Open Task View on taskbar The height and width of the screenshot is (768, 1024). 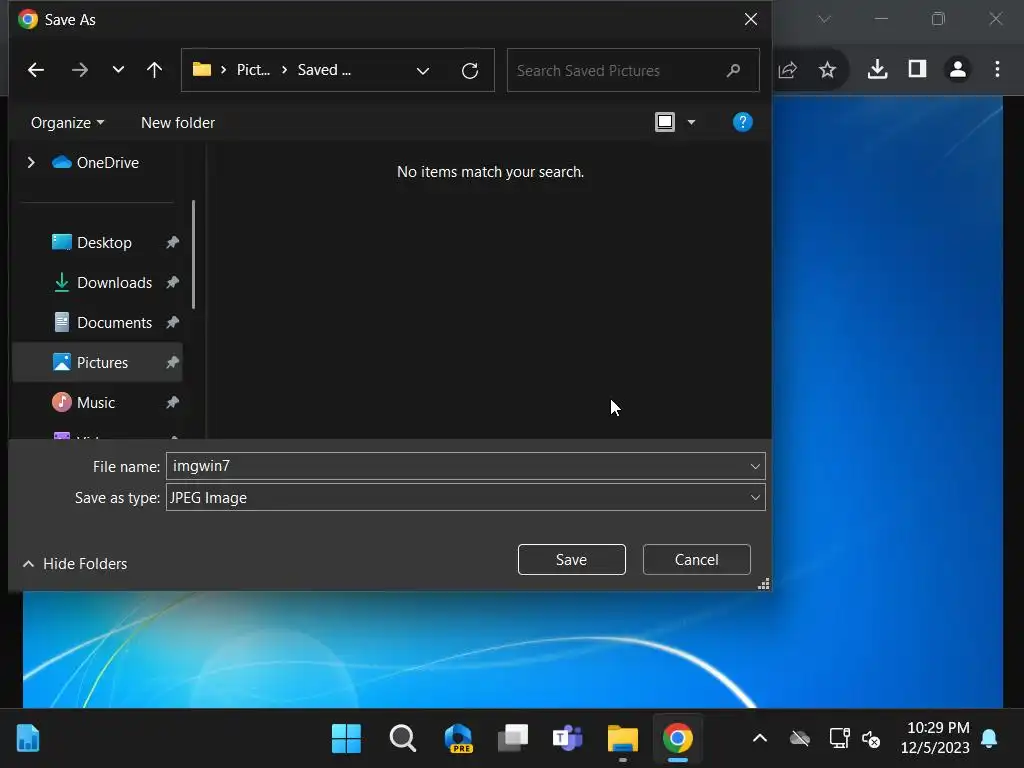pos(513,739)
